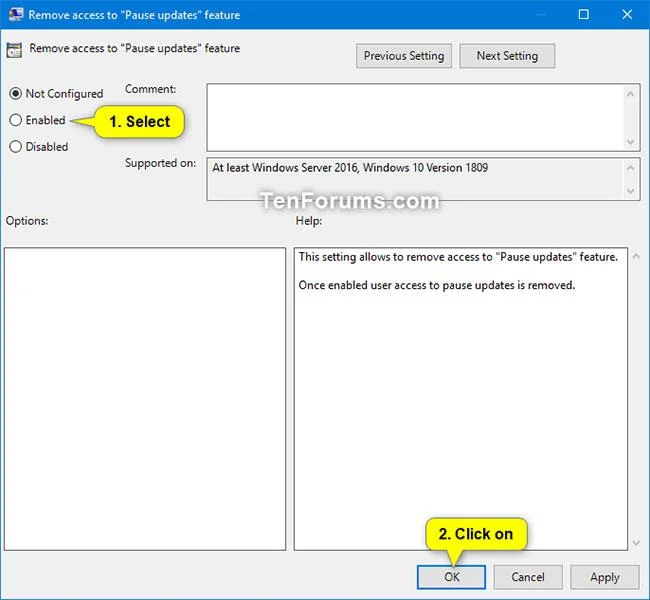The height and width of the screenshot is (600, 650).
Task: Click inside the empty Options pane
Action: (x=145, y=399)
